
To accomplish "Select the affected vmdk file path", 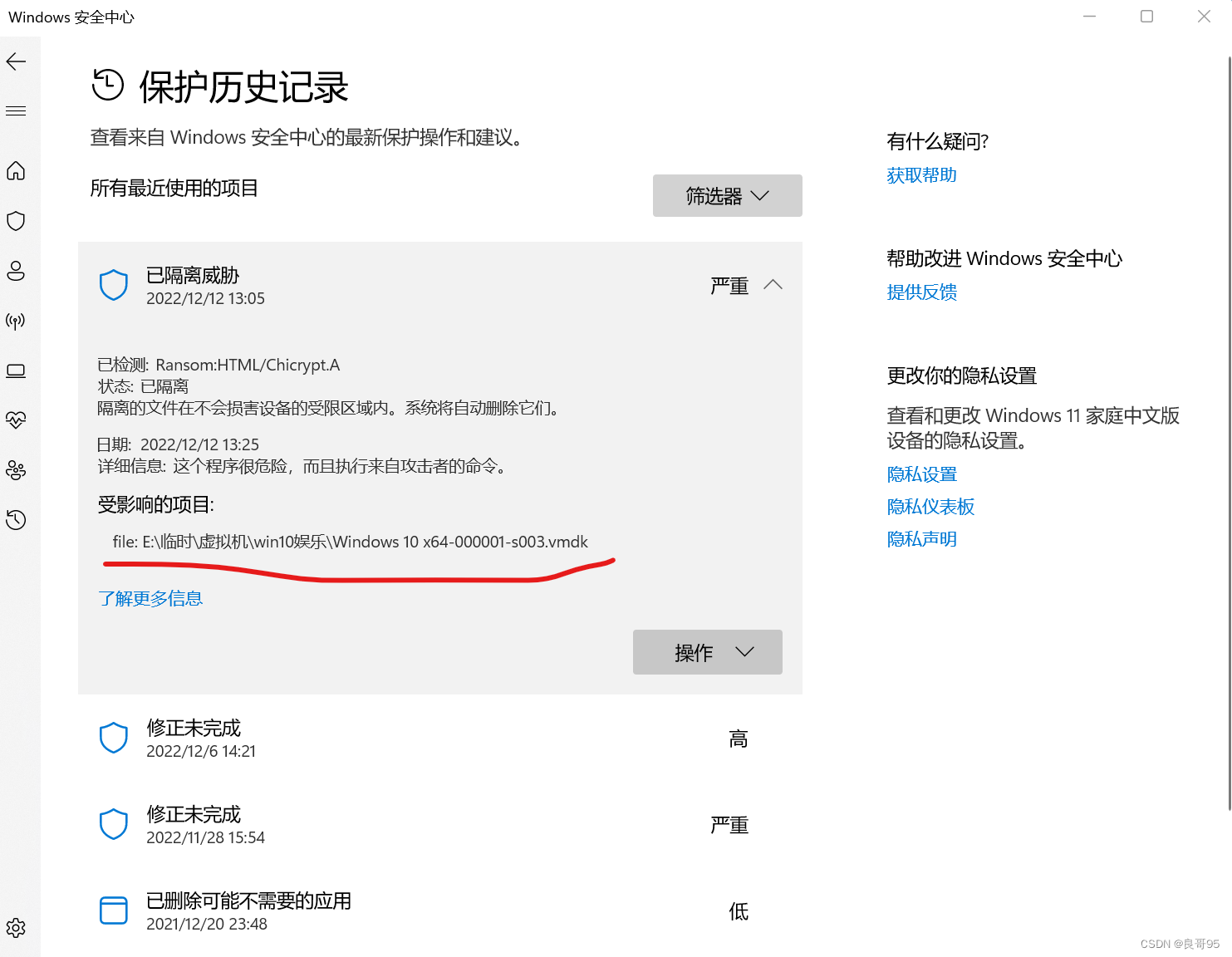I will pos(350,542).
